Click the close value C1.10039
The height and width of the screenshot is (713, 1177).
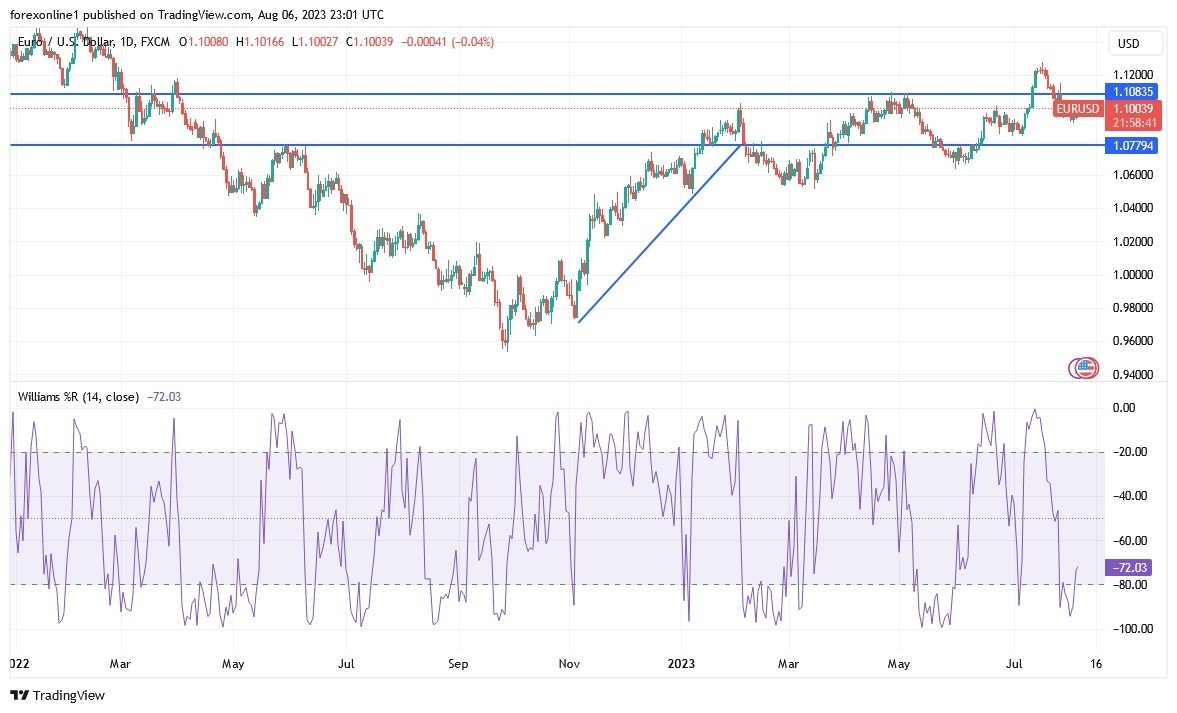[x=369, y=42]
